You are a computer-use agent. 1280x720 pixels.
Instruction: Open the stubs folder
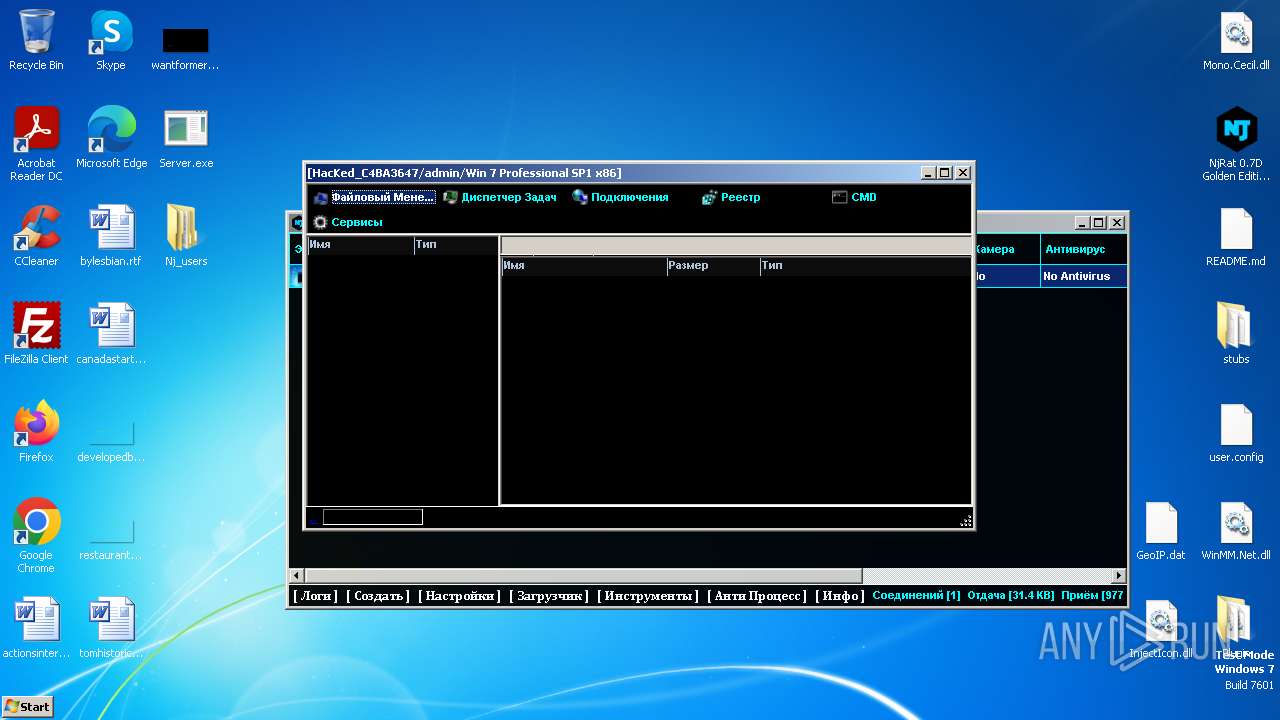pyautogui.click(x=1236, y=334)
